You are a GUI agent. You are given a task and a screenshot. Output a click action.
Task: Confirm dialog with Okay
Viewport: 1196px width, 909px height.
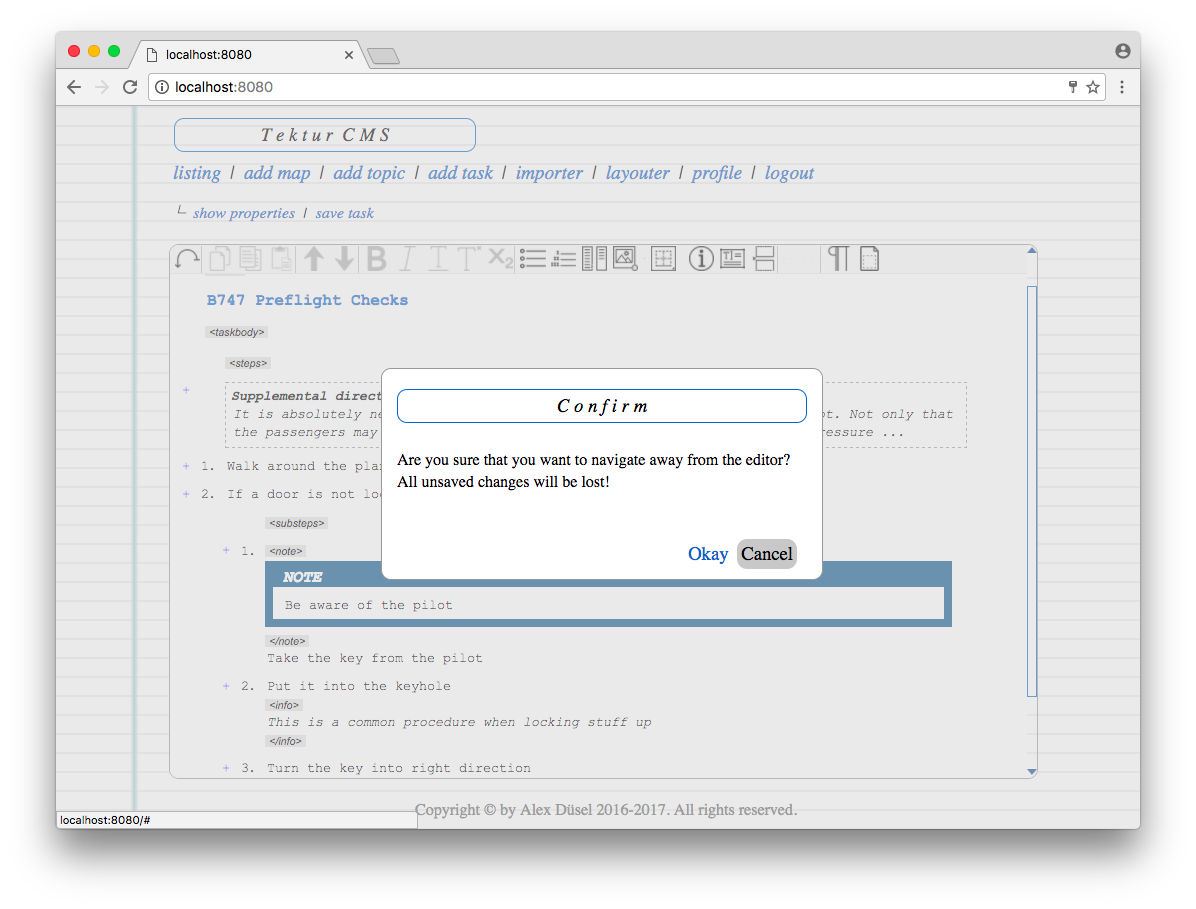[x=708, y=554]
